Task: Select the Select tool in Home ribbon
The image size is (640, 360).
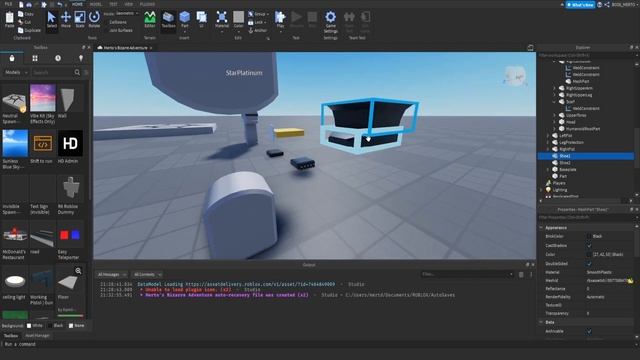Action: (51, 20)
